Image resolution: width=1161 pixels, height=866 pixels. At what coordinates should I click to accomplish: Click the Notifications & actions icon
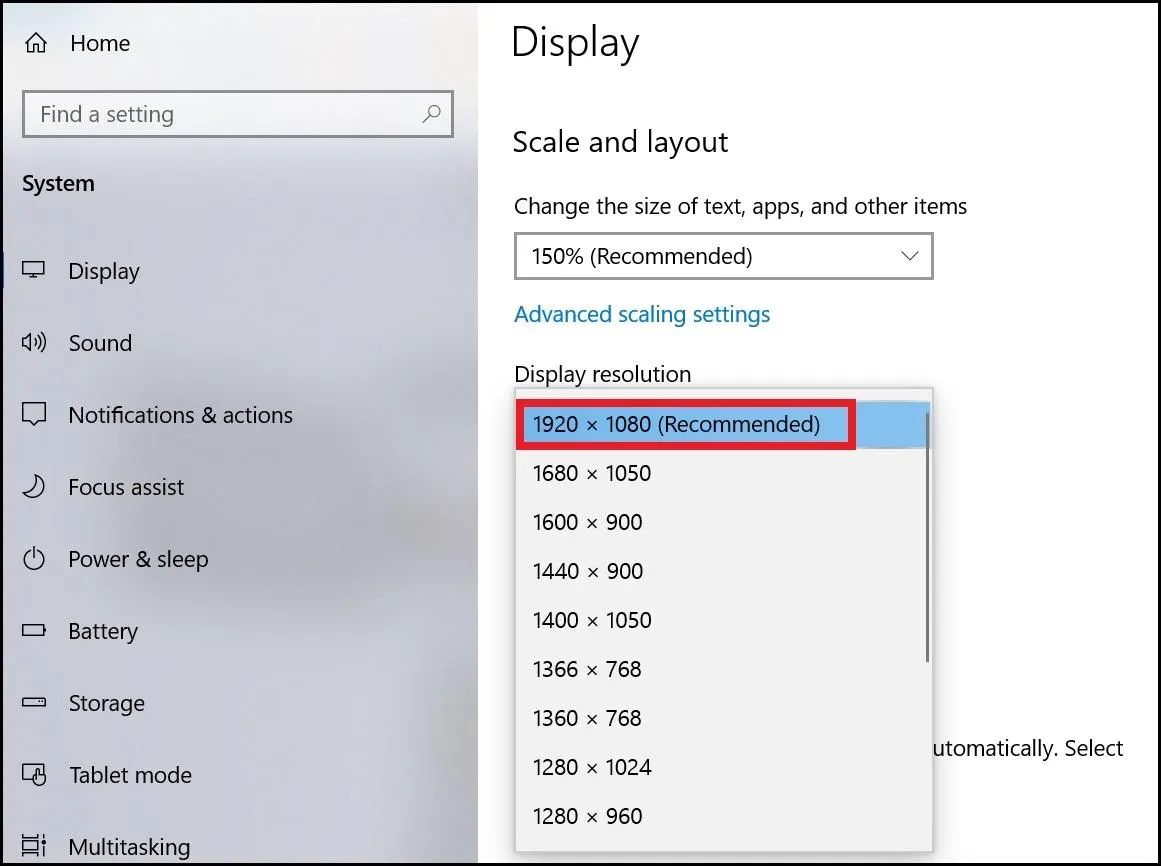click(x=35, y=415)
